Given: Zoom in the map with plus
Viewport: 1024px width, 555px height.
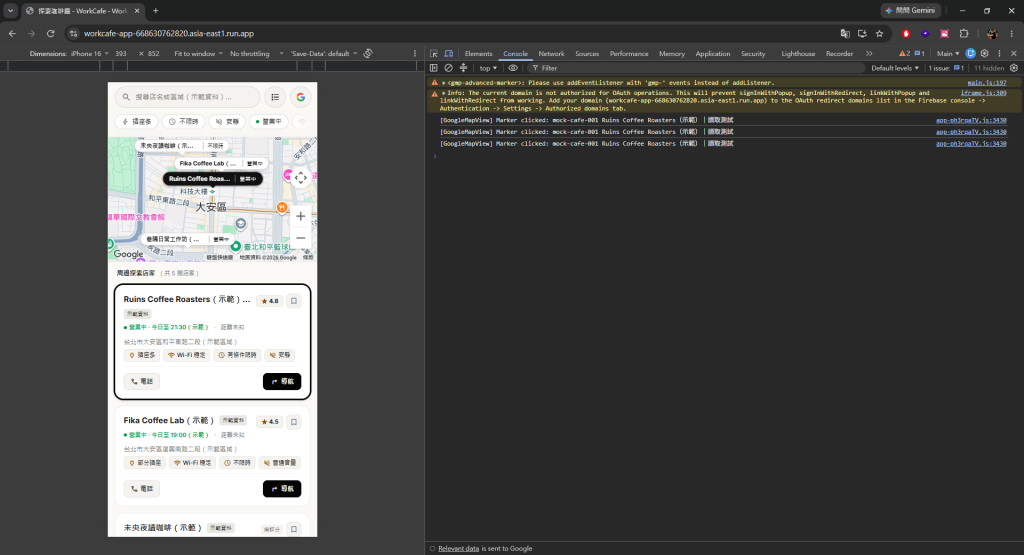Looking at the screenshot, I should pos(300,216).
